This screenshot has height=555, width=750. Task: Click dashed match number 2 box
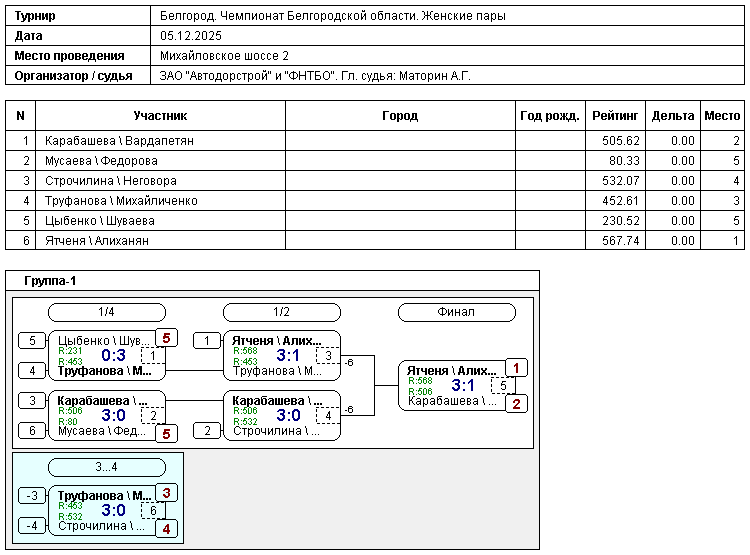153,415
